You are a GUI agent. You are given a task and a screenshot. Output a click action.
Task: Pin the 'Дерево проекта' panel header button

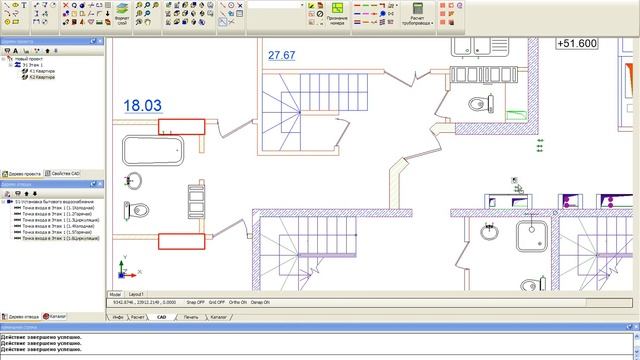coord(93,41)
